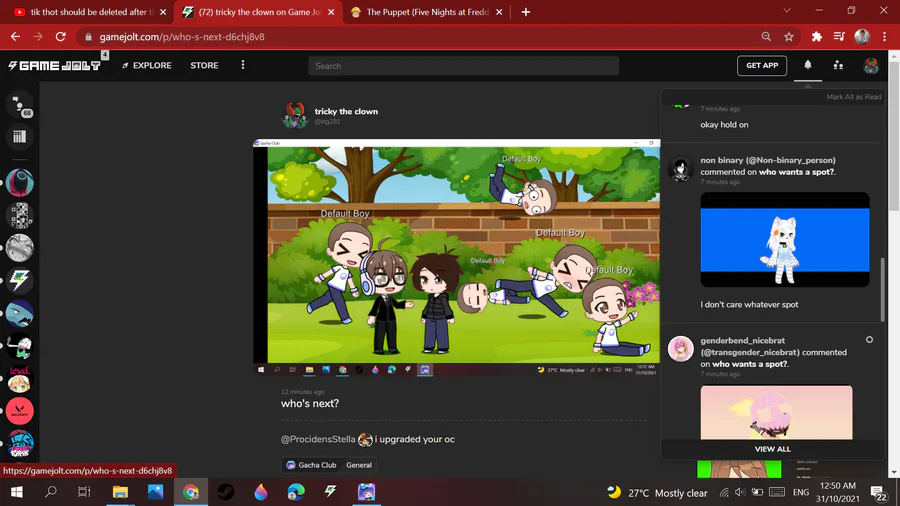Switch to The Puppet (Five Nights) tab
This screenshot has height=506, width=900.
coord(425,12)
